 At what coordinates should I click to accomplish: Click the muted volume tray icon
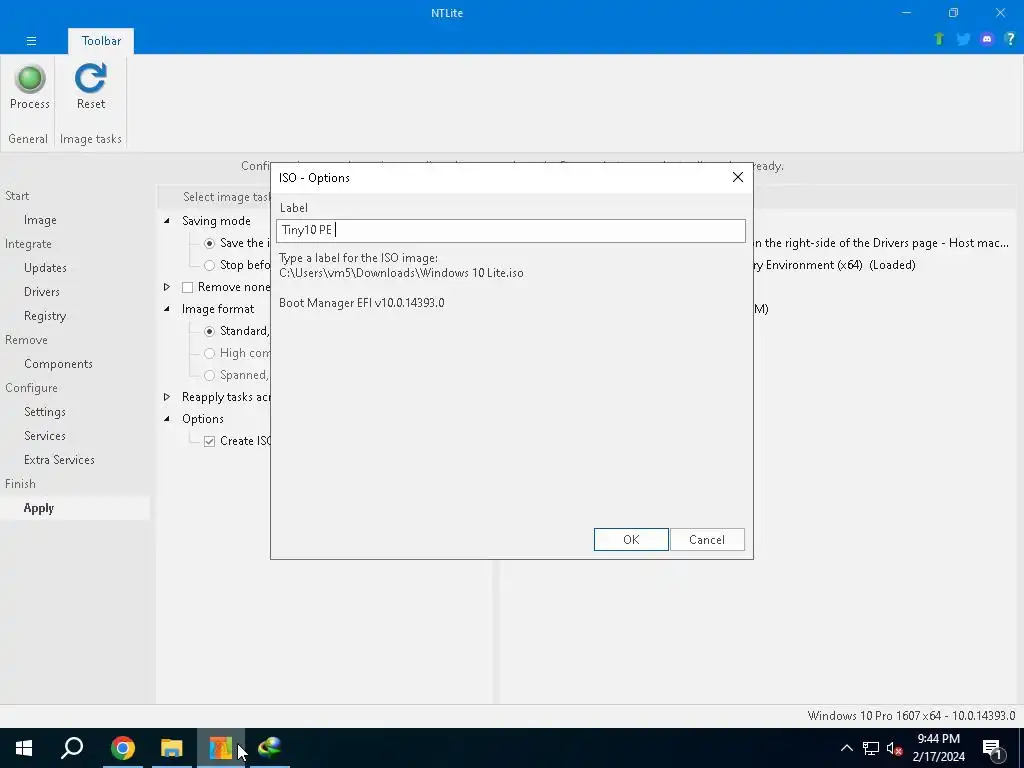(x=895, y=748)
